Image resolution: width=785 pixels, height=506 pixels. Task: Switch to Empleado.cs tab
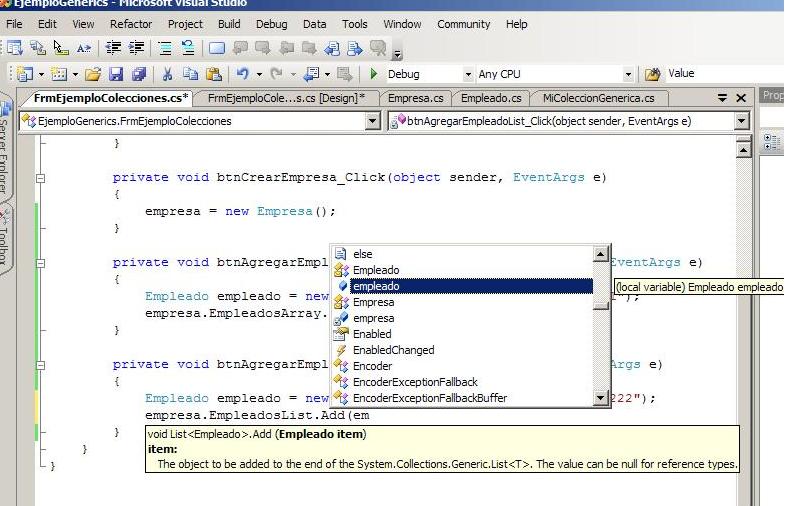point(491,98)
